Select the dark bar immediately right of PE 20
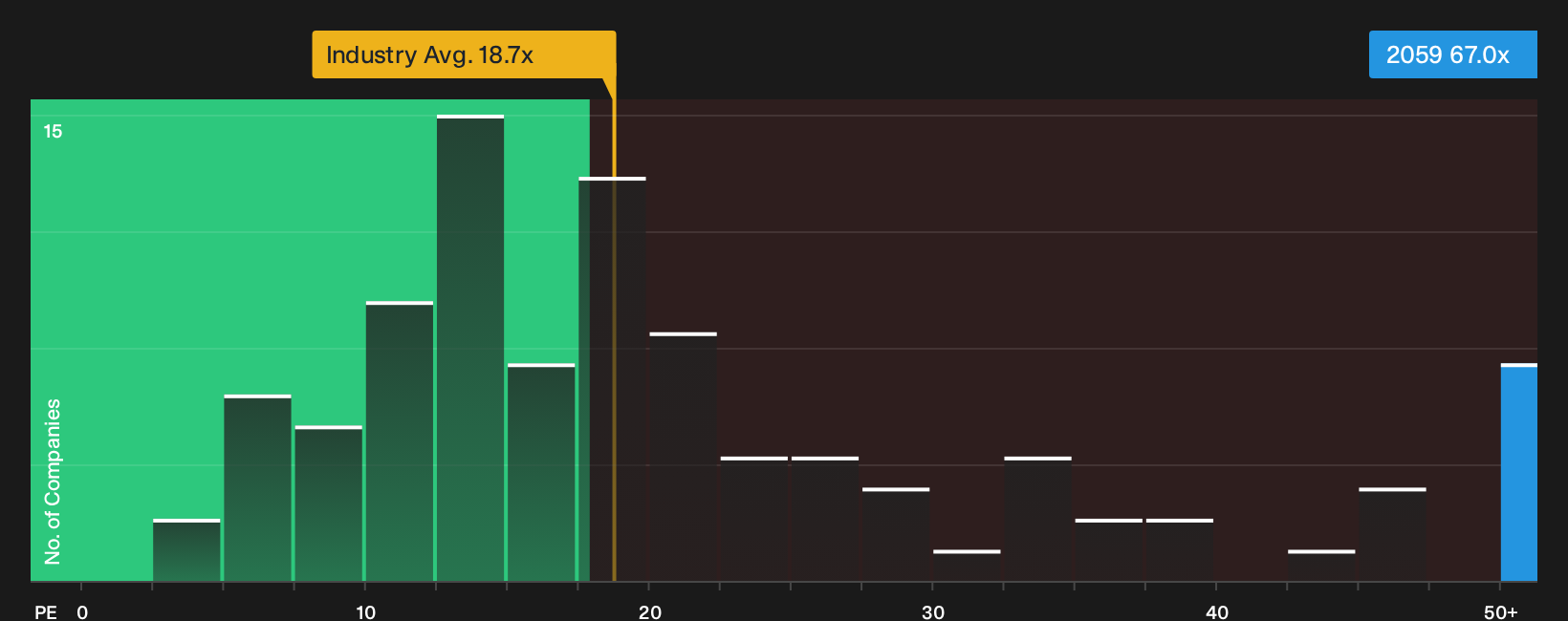This screenshot has height=621, width=1568. pos(683,458)
